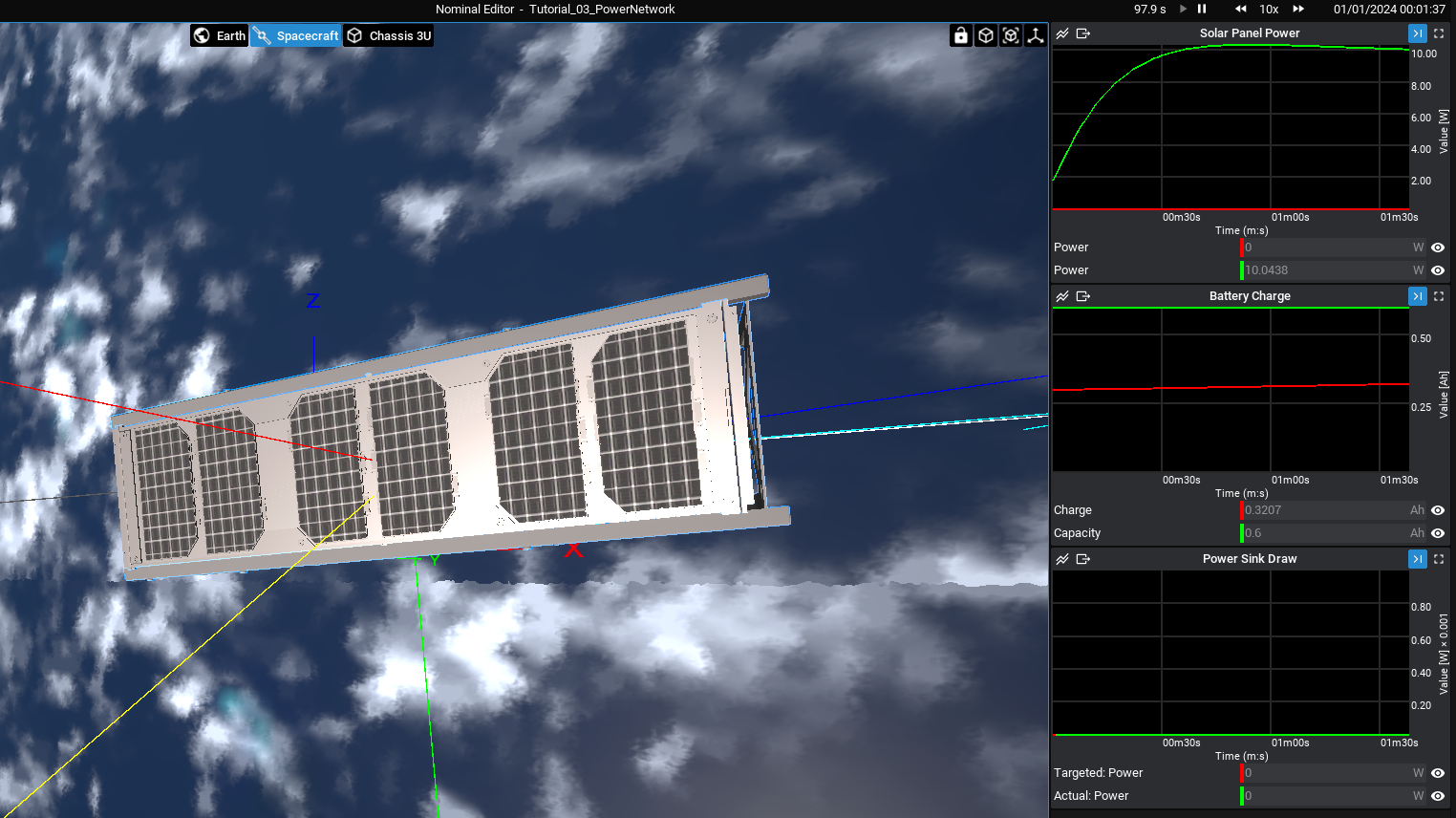Toggle the camera lock icon
The height and width of the screenshot is (818, 1456).
click(x=961, y=35)
